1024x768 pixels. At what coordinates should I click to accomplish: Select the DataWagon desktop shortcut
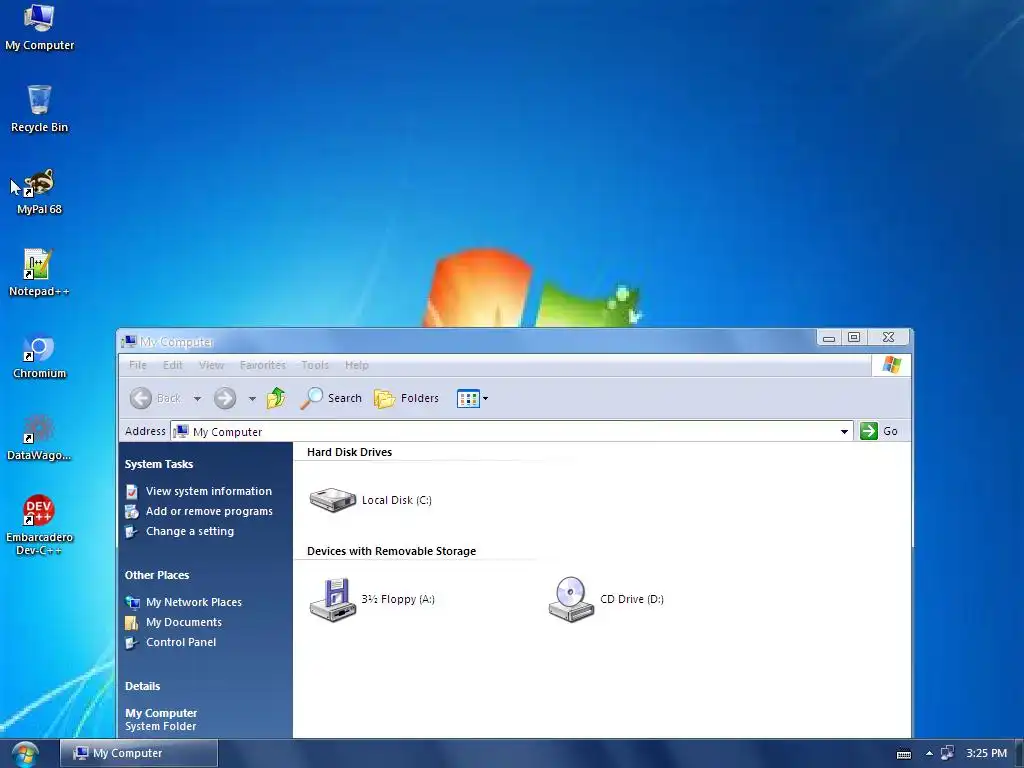click(39, 438)
